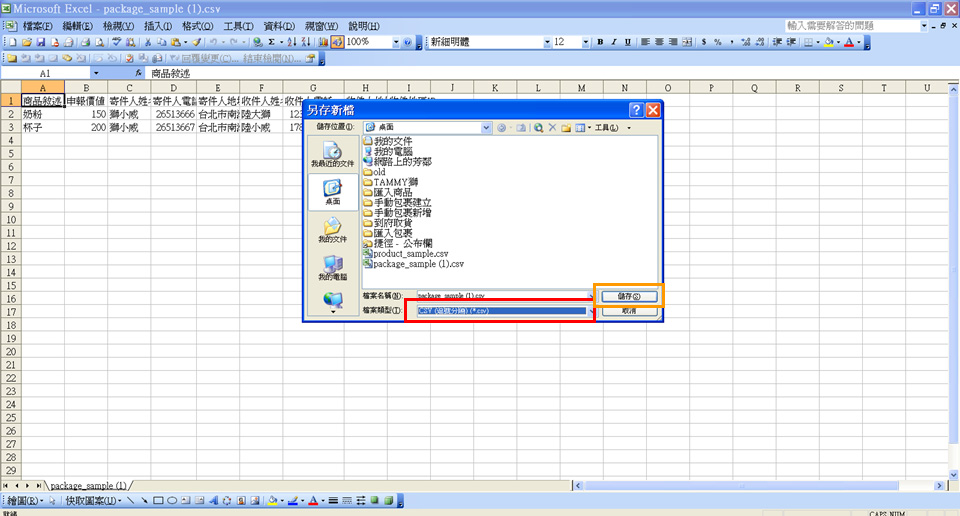The image size is (960, 516).
Task: Click the 檔案名稱 filename input field
Action: click(500, 296)
